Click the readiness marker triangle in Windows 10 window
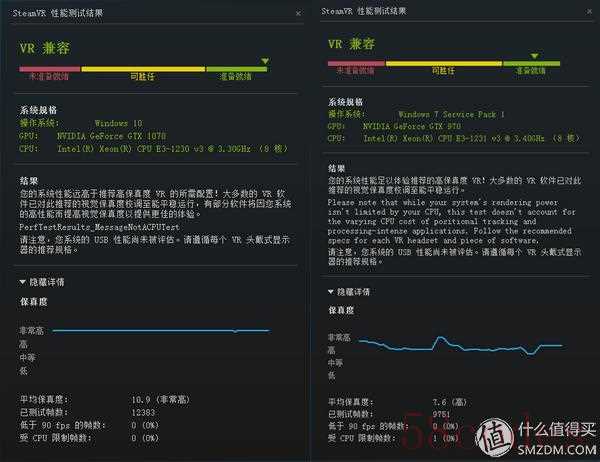 coord(265,61)
